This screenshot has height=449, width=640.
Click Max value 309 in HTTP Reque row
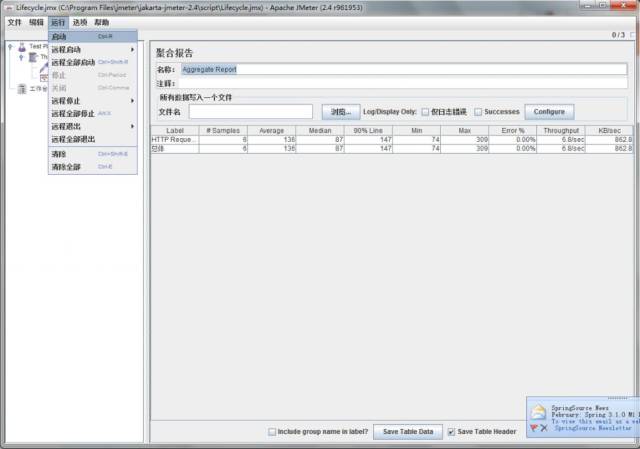coord(464,140)
